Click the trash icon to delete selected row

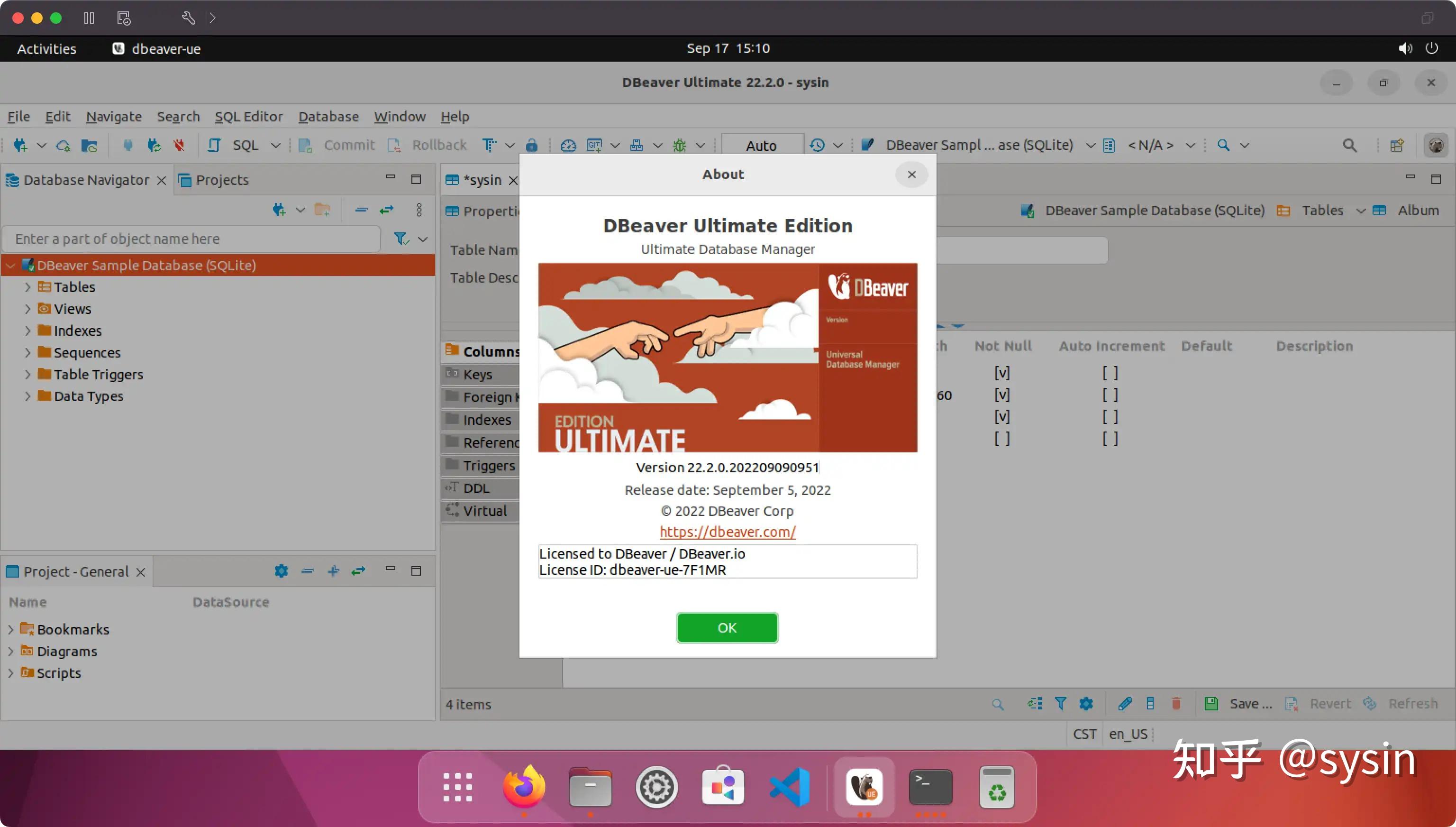click(x=1176, y=703)
